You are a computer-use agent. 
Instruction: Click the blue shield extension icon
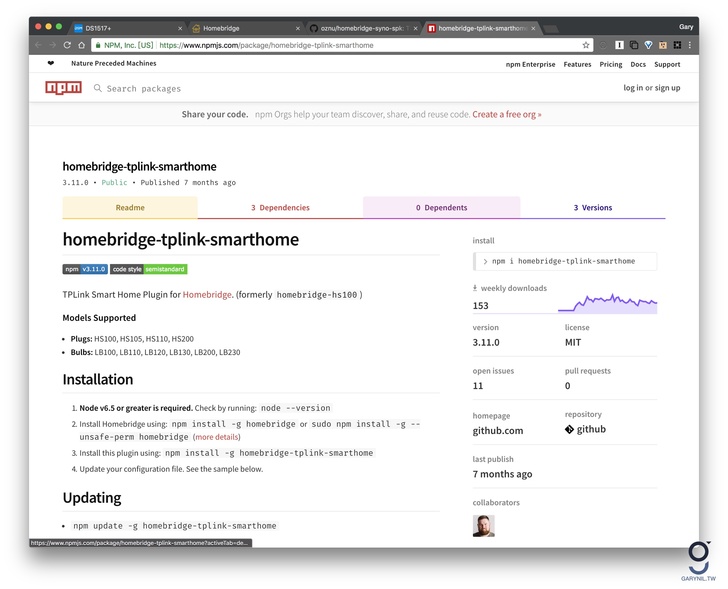[649, 45]
